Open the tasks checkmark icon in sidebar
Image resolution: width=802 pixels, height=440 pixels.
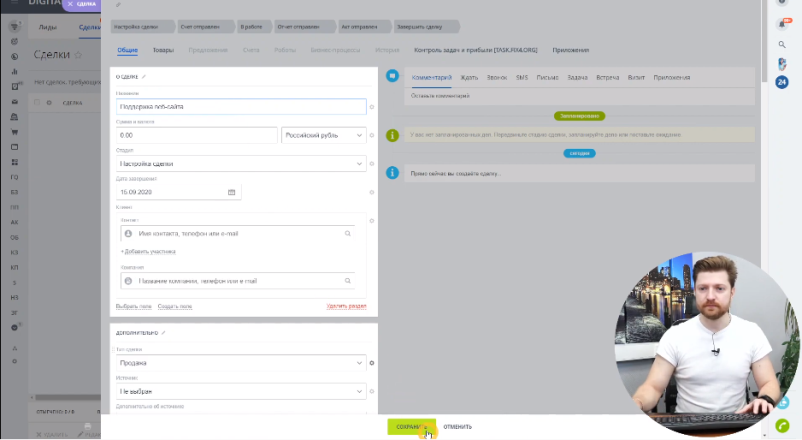[x=14, y=86]
